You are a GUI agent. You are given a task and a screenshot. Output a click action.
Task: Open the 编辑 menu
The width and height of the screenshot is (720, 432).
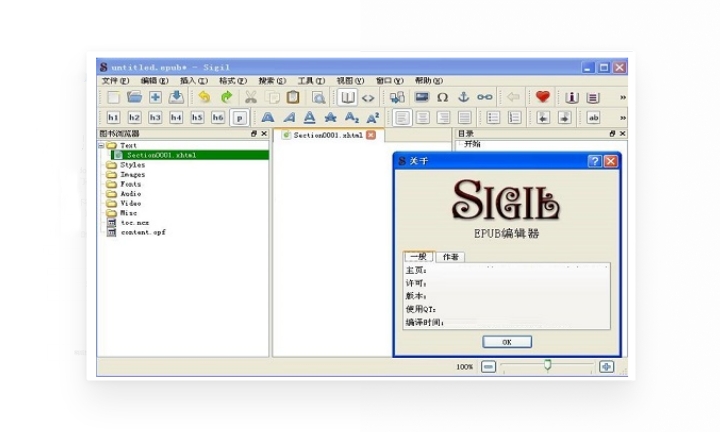[x=154, y=81]
